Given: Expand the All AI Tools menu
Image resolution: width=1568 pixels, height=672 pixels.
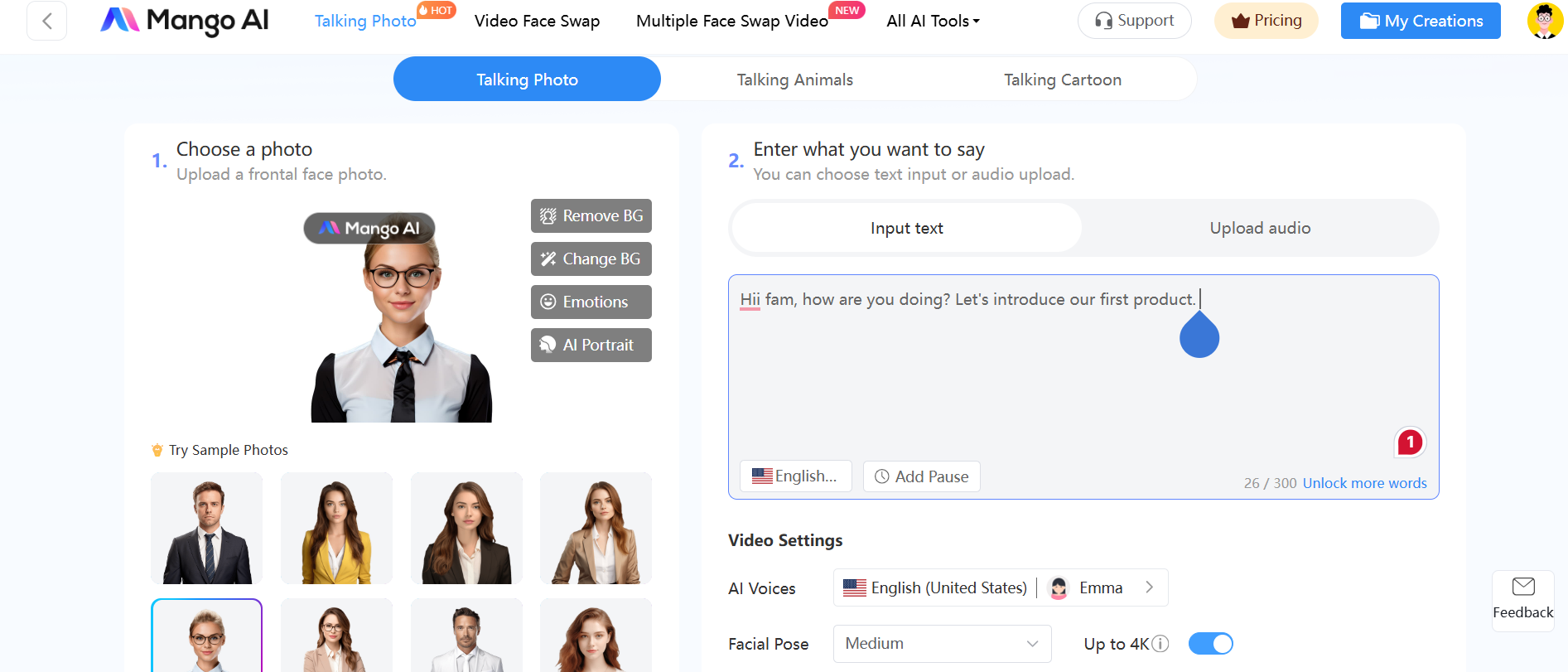Looking at the screenshot, I should (x=934, y=21).
